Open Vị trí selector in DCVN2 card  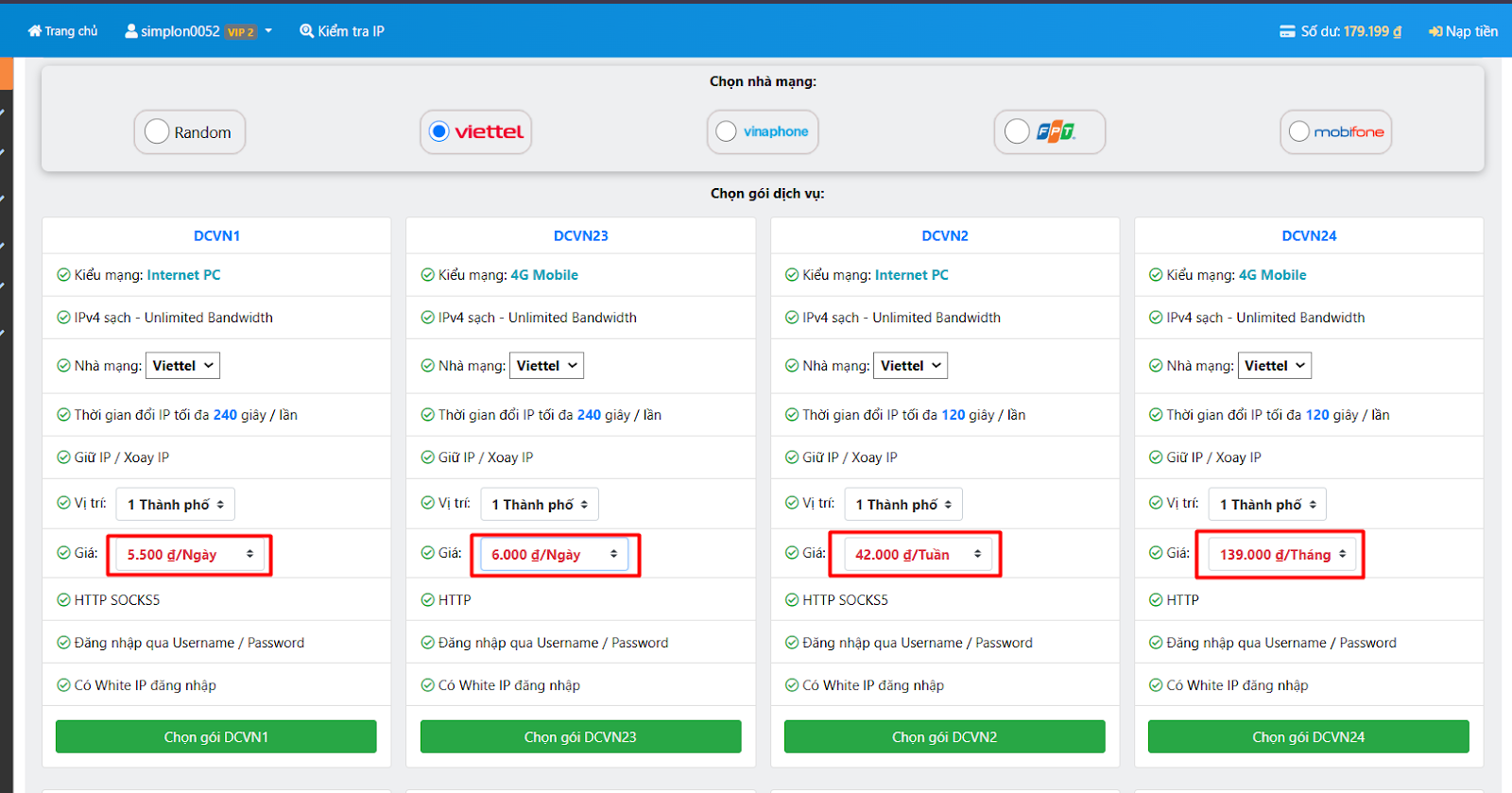[903, 505]
